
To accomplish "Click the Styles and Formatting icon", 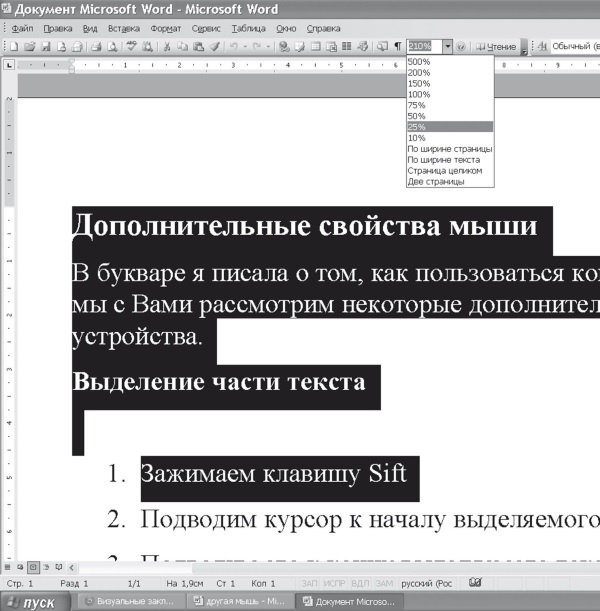I will click(542, 47).
